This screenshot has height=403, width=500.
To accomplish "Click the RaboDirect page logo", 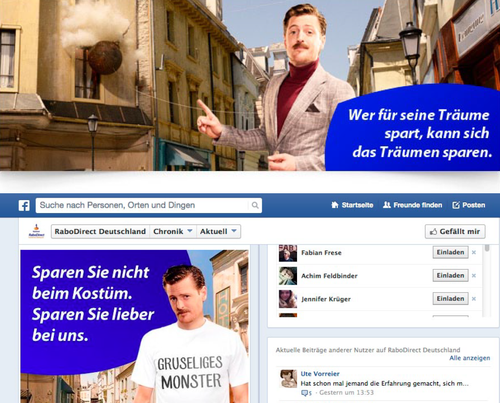I will click(x=36, y=231).
